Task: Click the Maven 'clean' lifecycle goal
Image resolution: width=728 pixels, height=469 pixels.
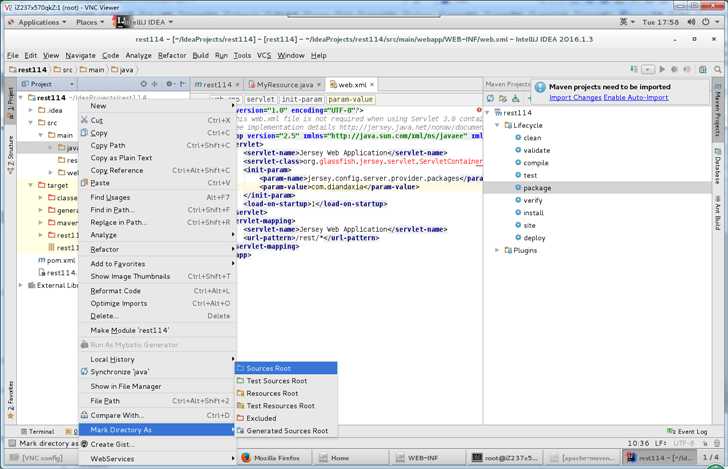Action: click(532, 138)
